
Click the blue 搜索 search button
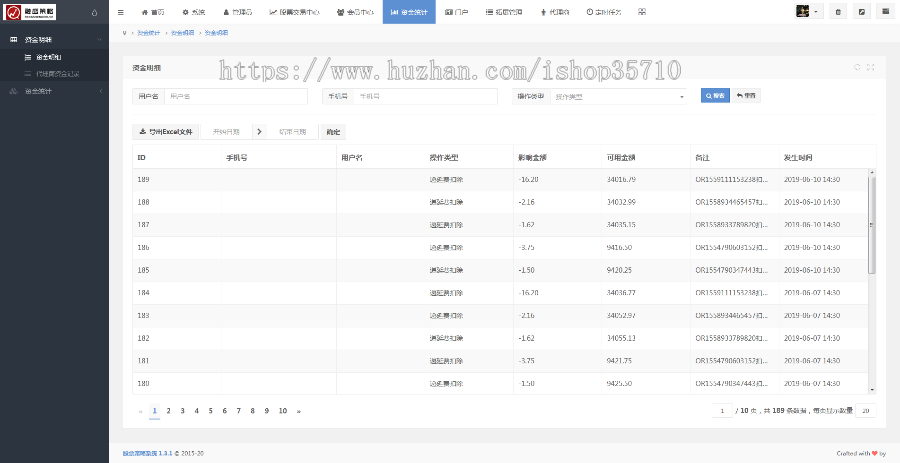pyautogui.click(x=715, y=96)
